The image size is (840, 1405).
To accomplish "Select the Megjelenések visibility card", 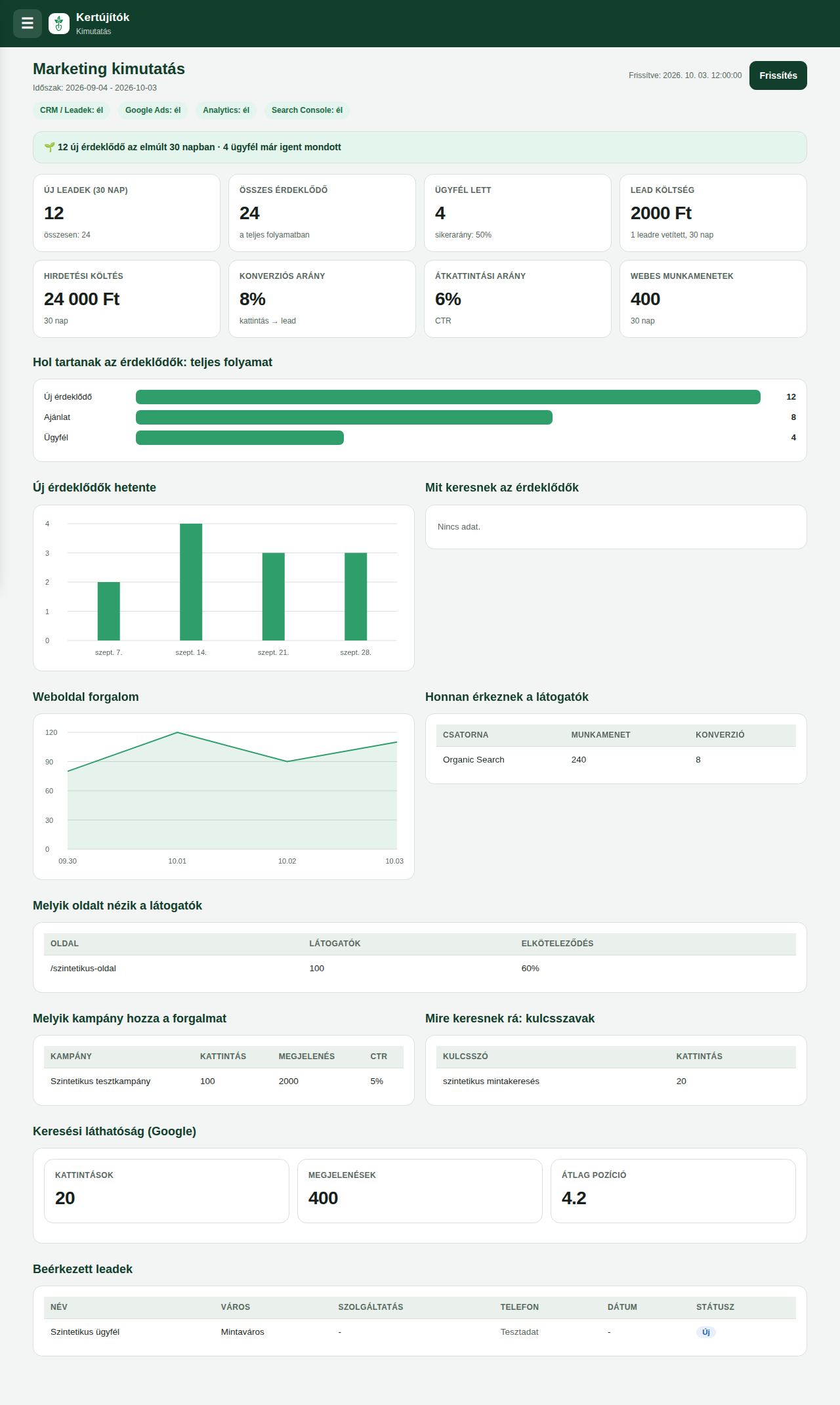I will click(x=420, y=1191).
